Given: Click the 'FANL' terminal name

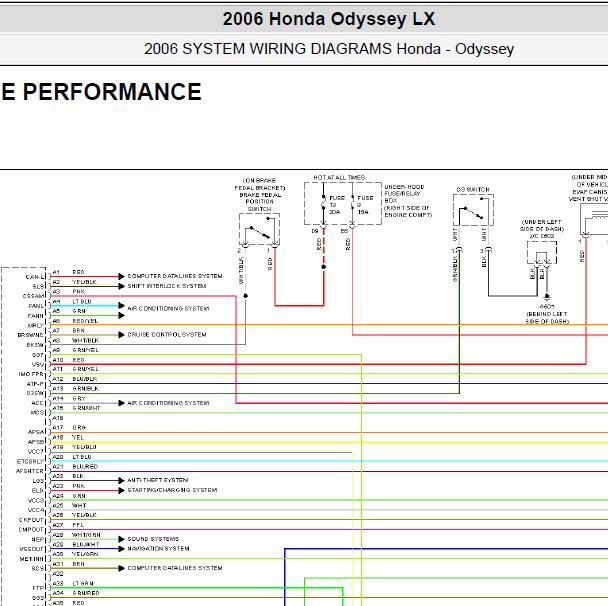Looking at the screenshot, I should tap(36, 306).
